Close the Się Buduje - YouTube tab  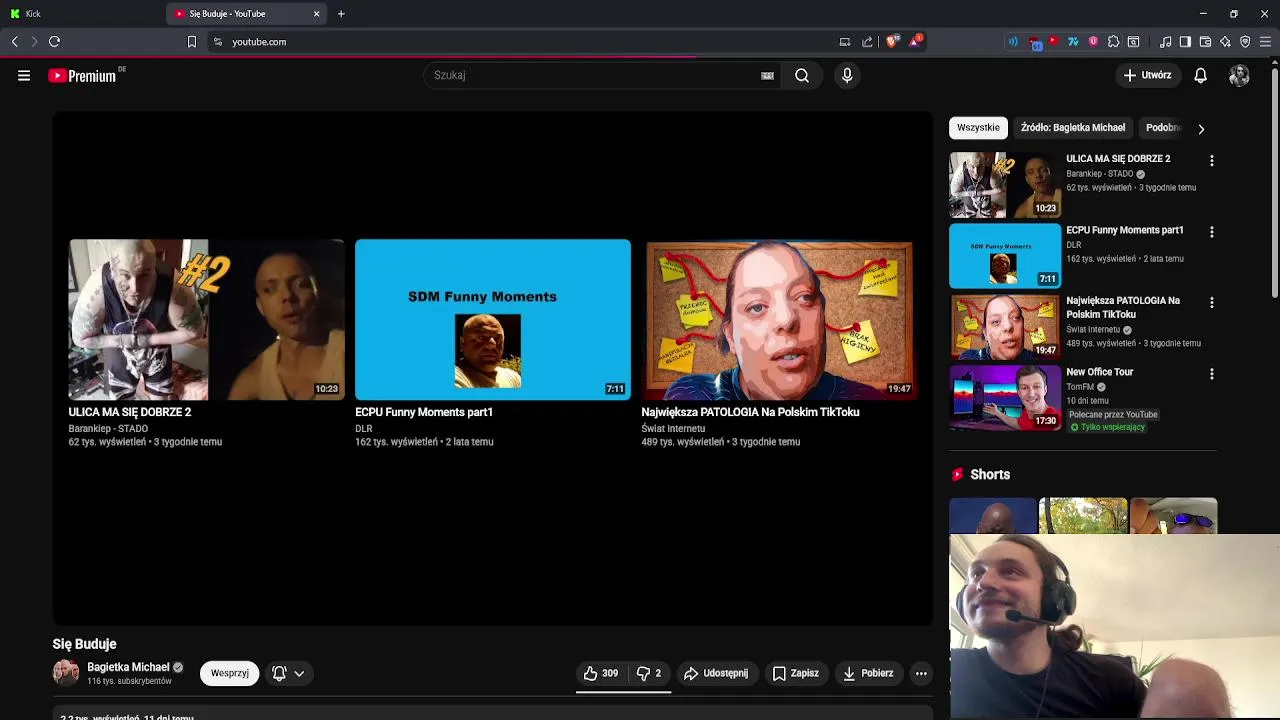point(317,14)
